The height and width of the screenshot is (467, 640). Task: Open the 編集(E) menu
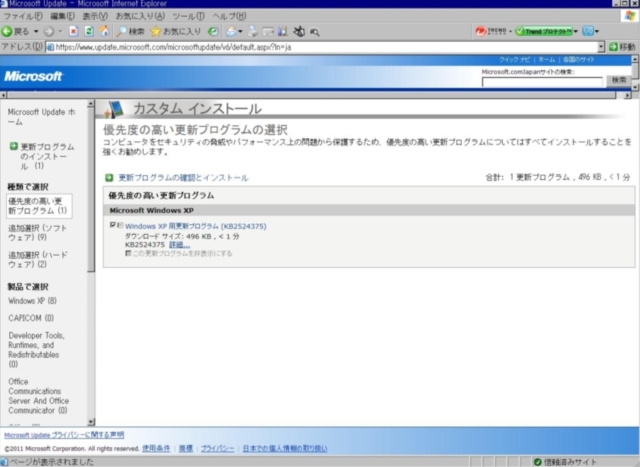tap(62, 16)
